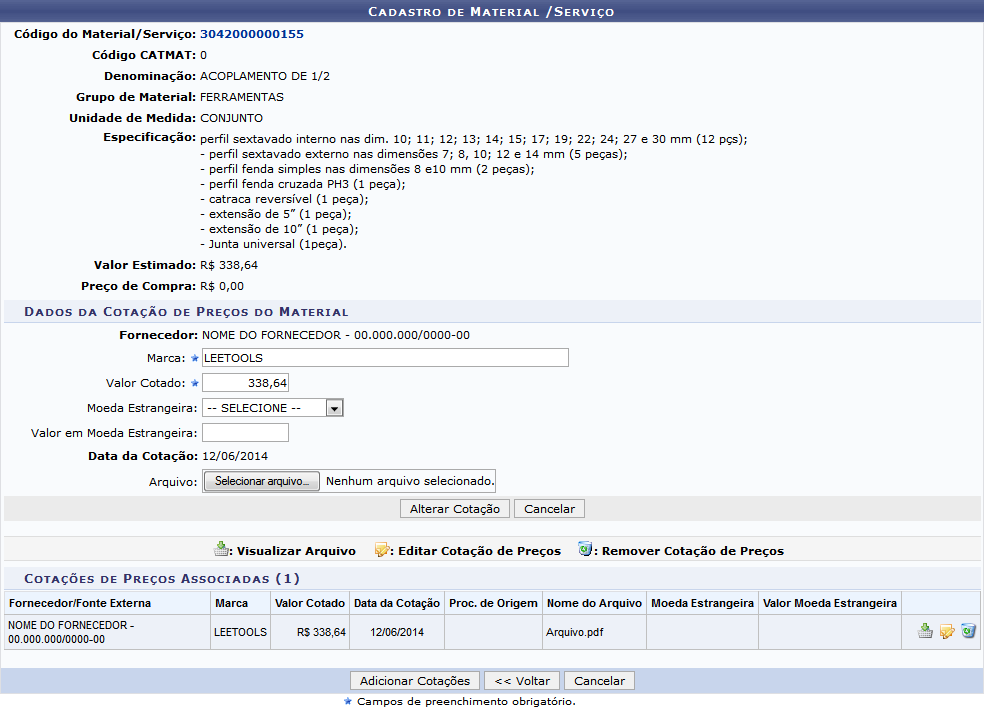This screenshot has width=984, height=714.
Task: Click the legend icon beside 'Remover Cotação de Preços'
Action: pos(585,550)
